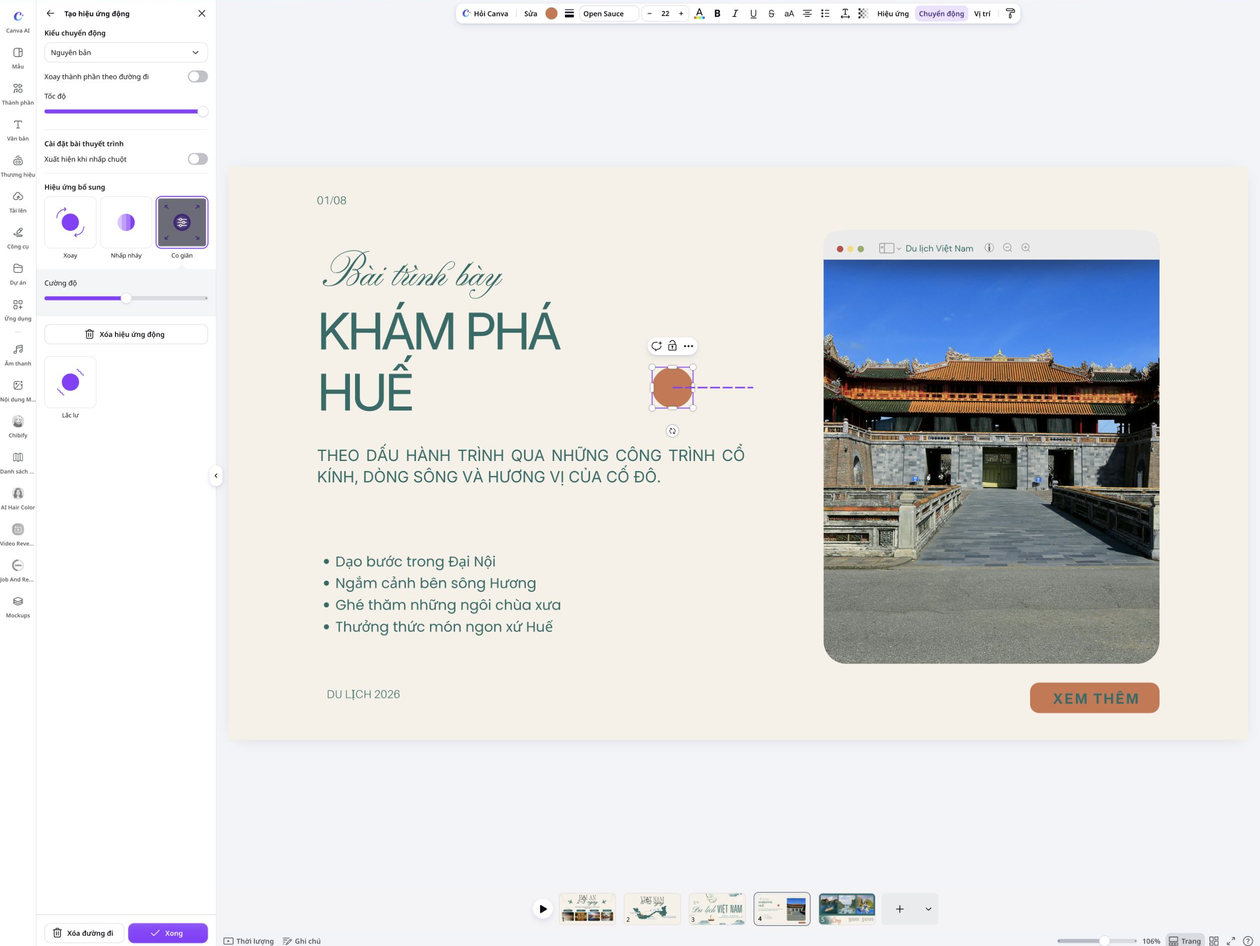Open the Dự án projects panel
This screenshot has height=946, width=1260.
click(18, 273)
